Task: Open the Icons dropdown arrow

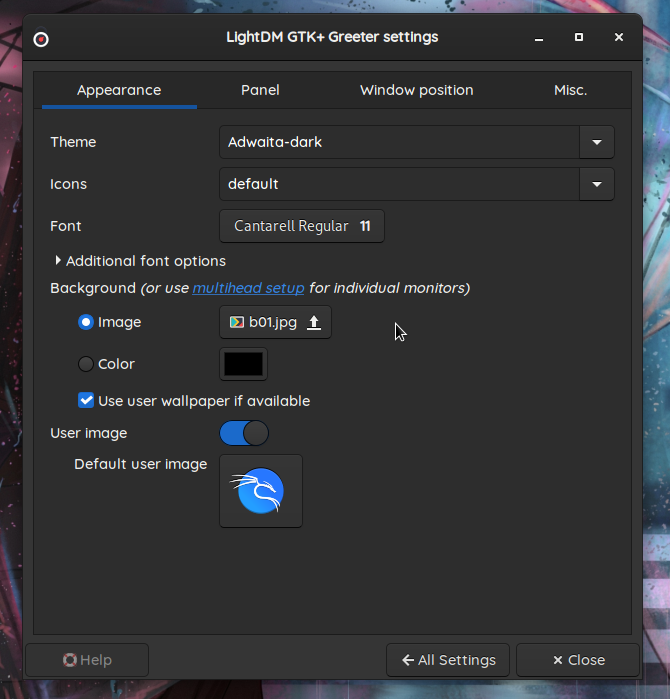Action: 597,184
